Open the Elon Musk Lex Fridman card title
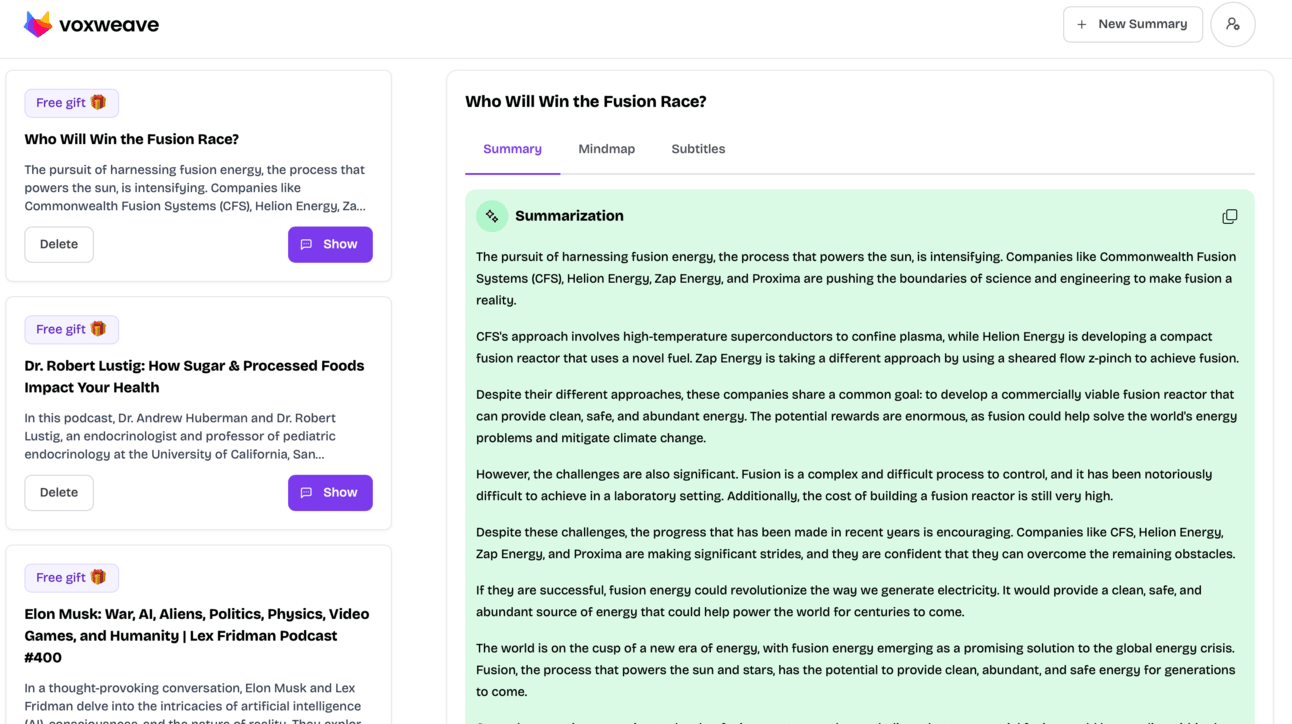The width and height of the screenshot is (1292, 724). coord(197,635)
